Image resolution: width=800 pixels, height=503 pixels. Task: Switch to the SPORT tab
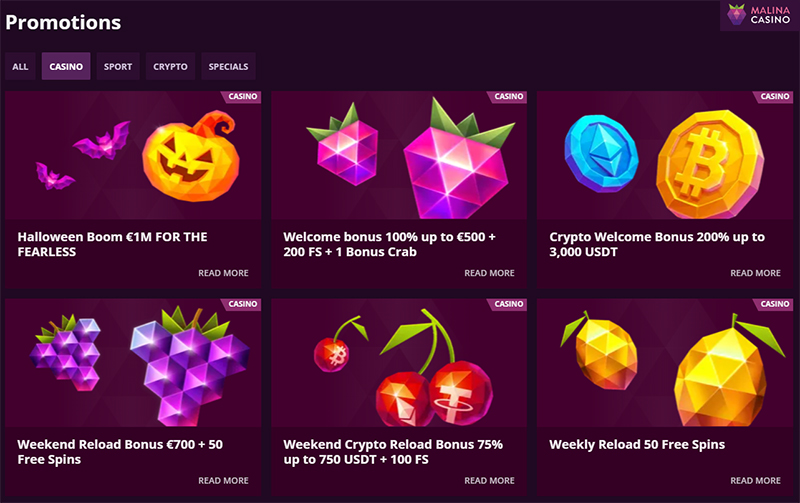click(118, 66)
